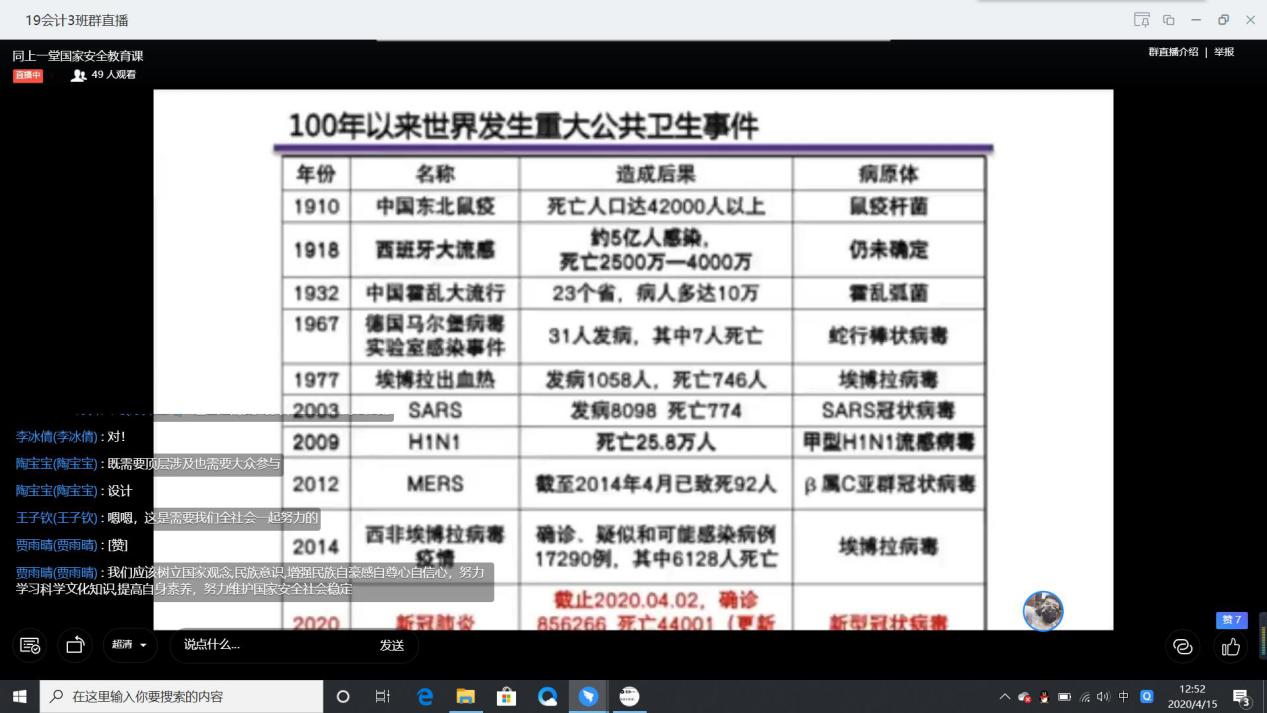Click the circular pug presenter avatar

point(1042,611)
